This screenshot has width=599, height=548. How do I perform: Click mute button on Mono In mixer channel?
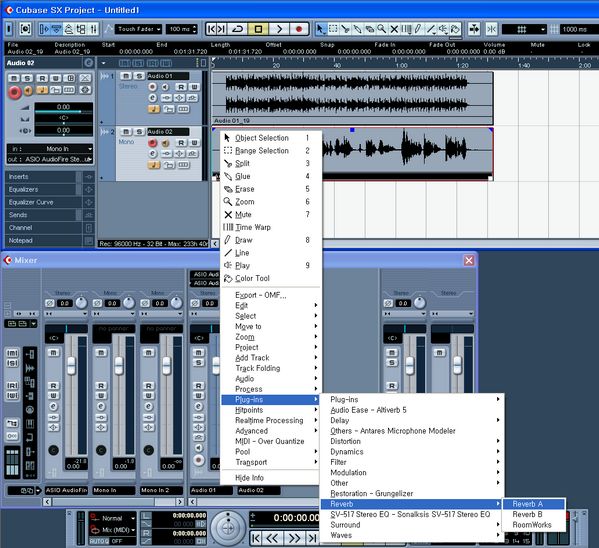[101, 352]
